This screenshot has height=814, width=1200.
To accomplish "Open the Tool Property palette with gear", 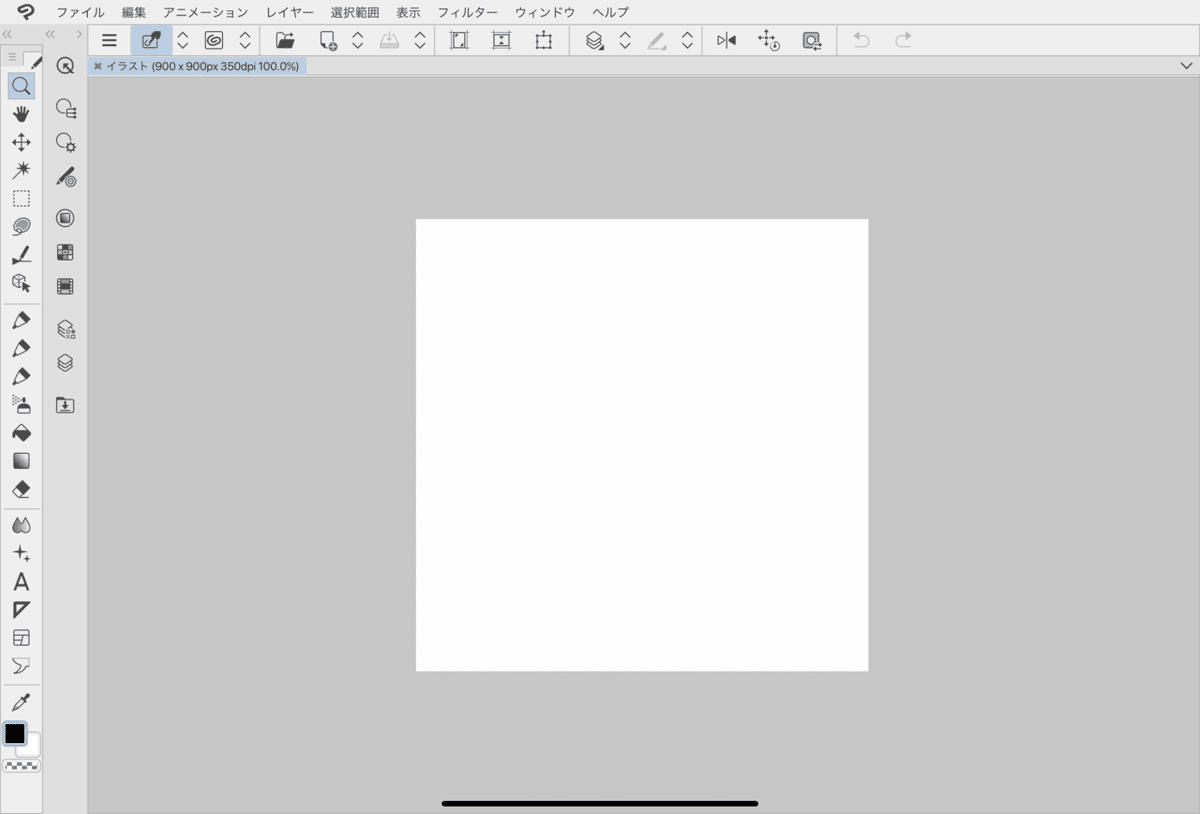I will coord(66,142).
